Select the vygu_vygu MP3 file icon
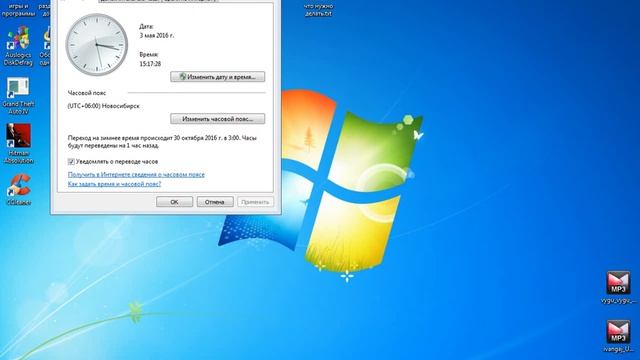This screenshot has height=360, width=640. click(618, 287)
